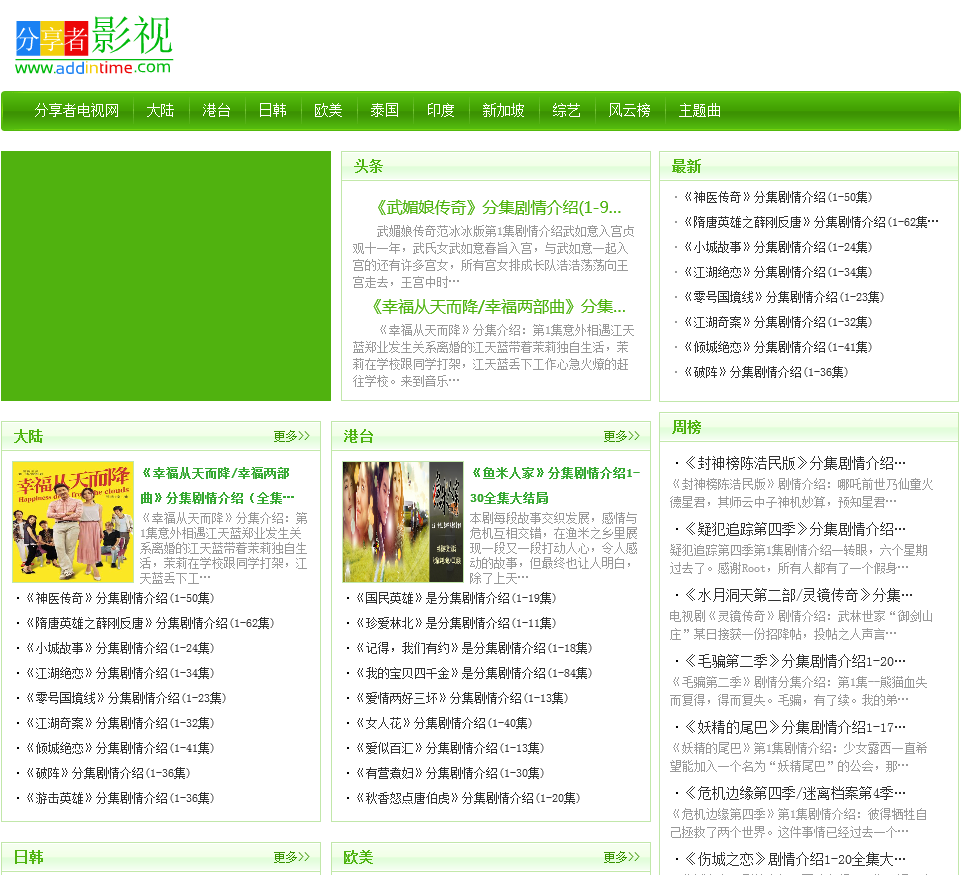962x875 pixels.
Task: Open the 综艺 nav item
Action: 566,110
